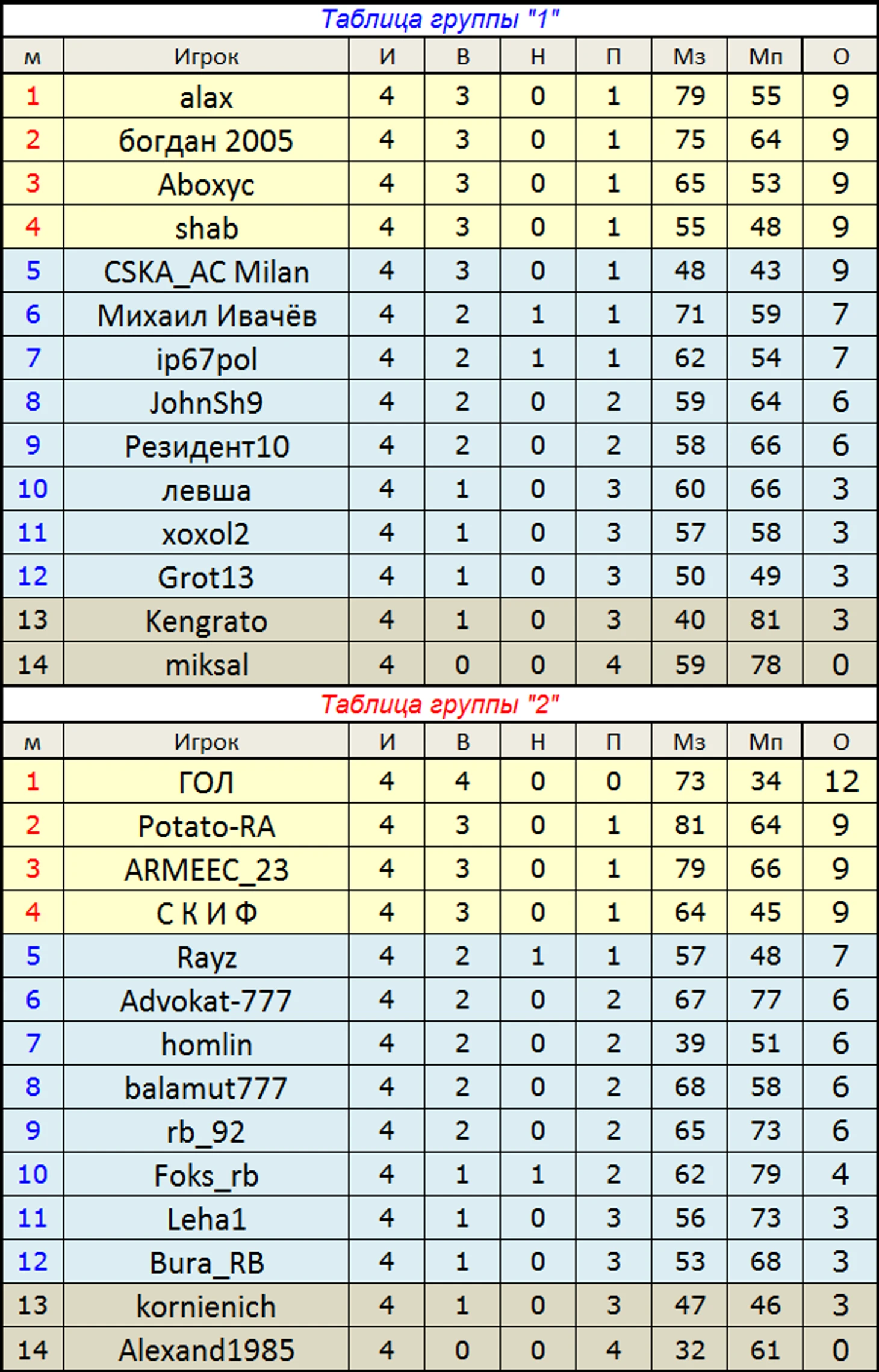Viewport: 879px width, 1372px height.
Task: Click the Advokat-777 name cell
Action: pos(206,999)
